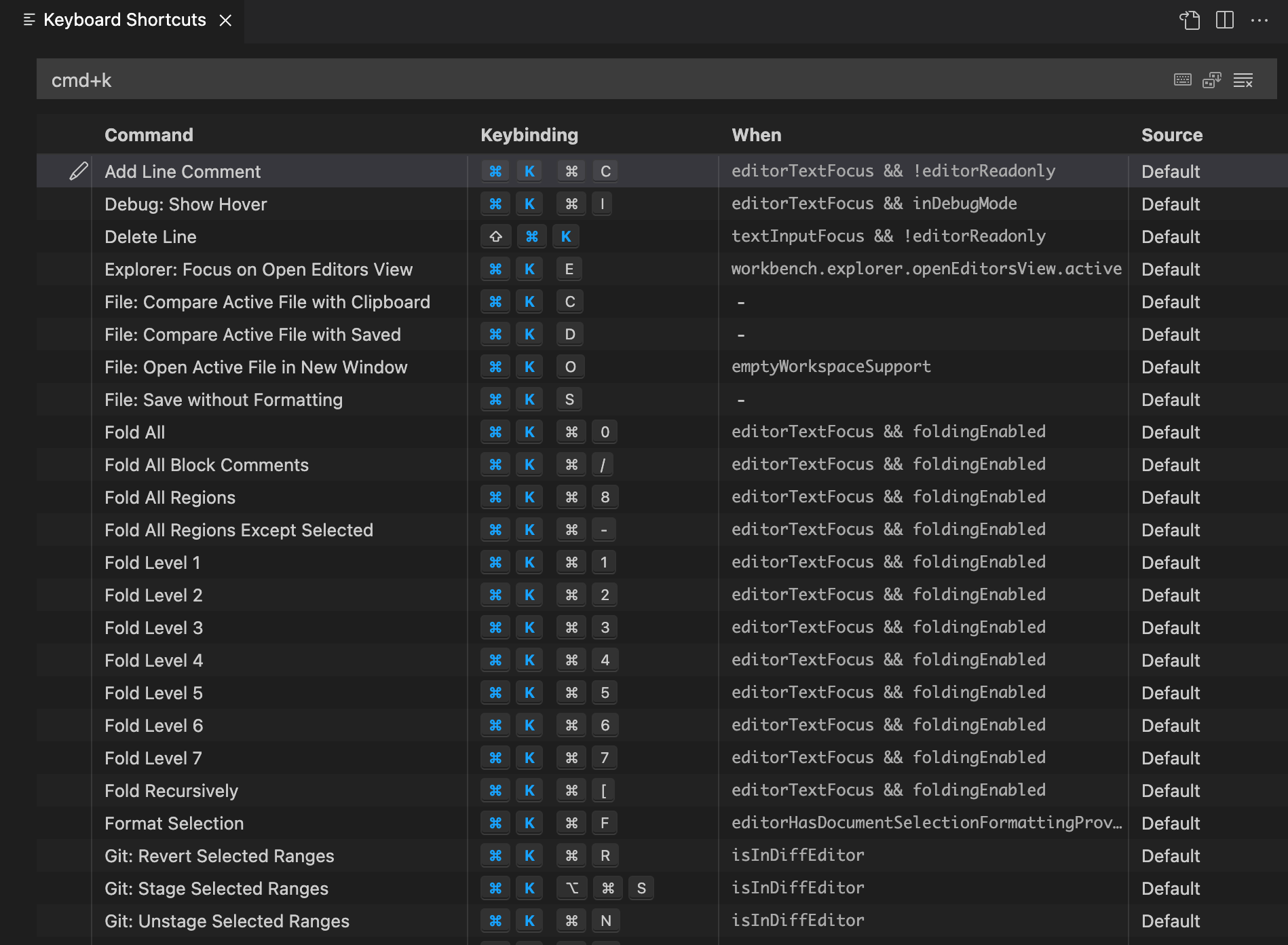Sort shortcuts by the Command column header

pyautogui.click(x=149, y=134)
